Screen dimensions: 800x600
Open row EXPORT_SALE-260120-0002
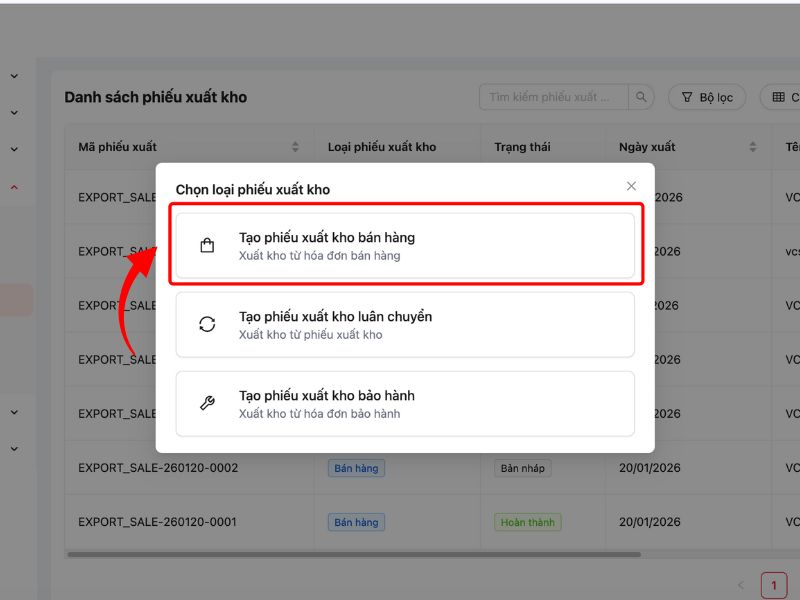pos(158,468)
